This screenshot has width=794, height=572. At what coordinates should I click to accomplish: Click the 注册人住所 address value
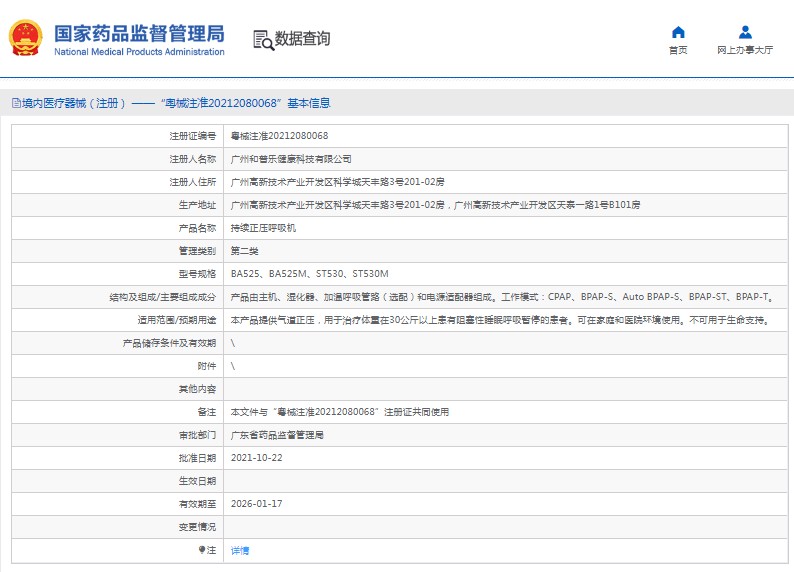click(x=337, y=182)
